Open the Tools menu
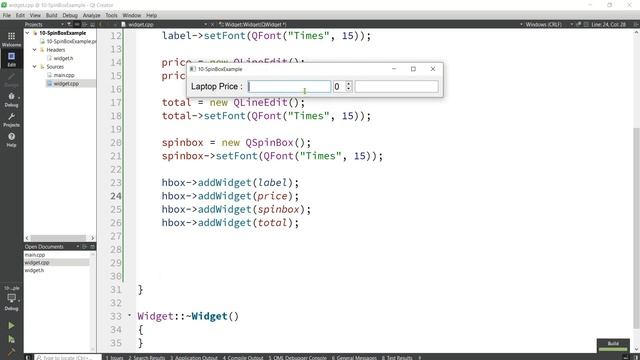Image resolution: width=640 pixels, height=360 pixels. click(x=111, y=16)
